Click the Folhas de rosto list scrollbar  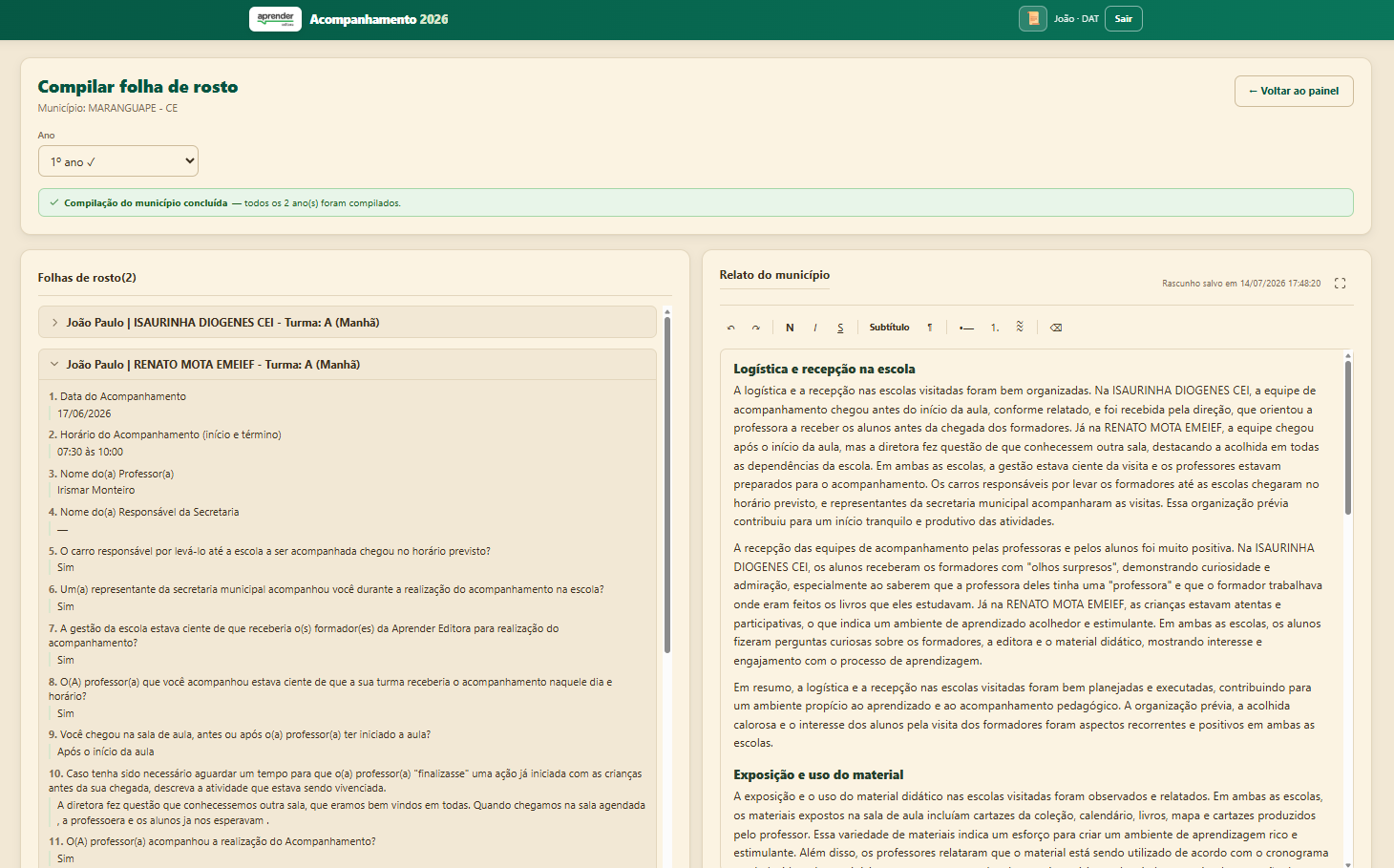(x=667, y=485)
